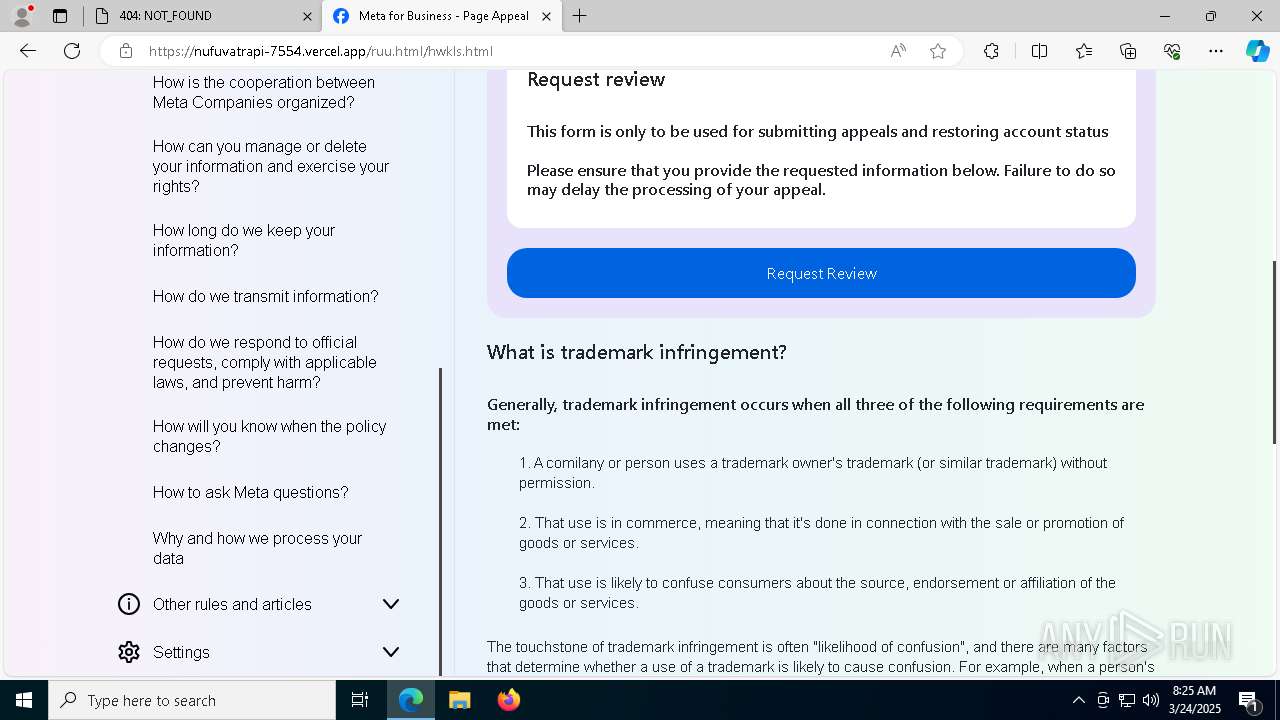The width and height of the screenshot is (1280, 720).
Task: Open 'How do we transmit information?' link
Action: click(x=266, y=296)
